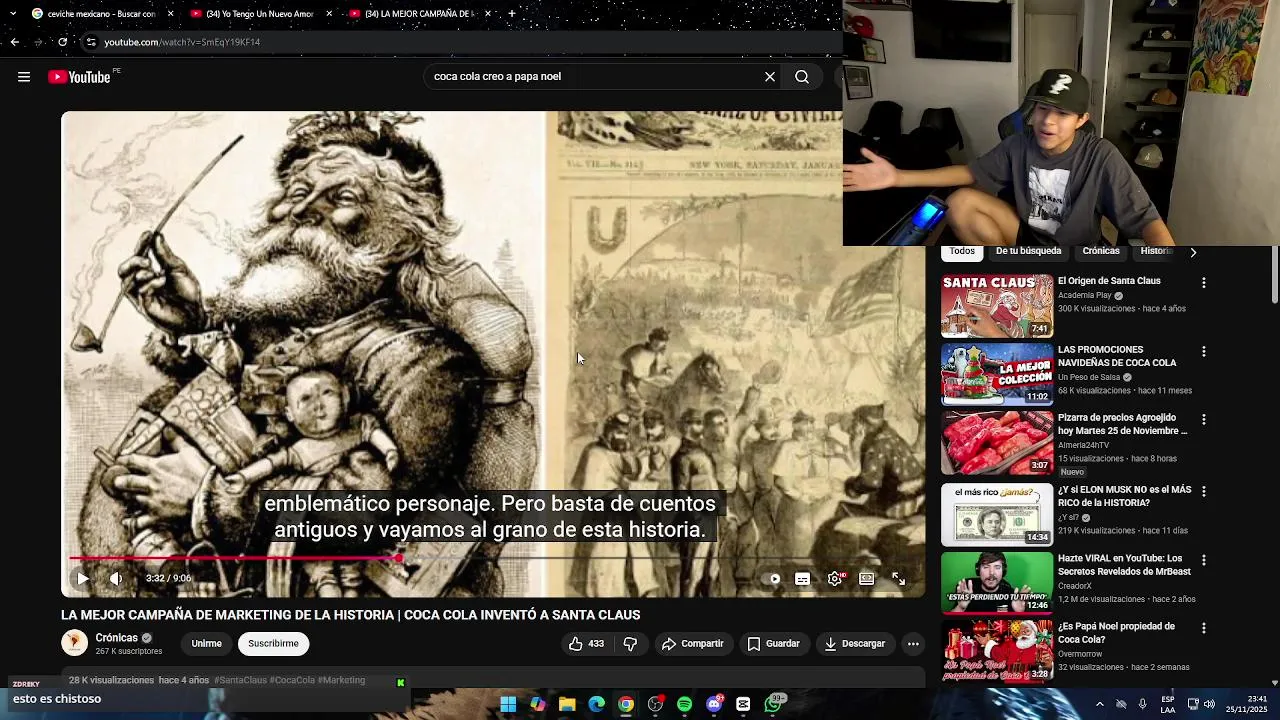Image resolution: width=1280 pixels, height=720 pixels.
Task: Open the Pizarra de precios Agroejido thumbnail
Action: [997, 443]
